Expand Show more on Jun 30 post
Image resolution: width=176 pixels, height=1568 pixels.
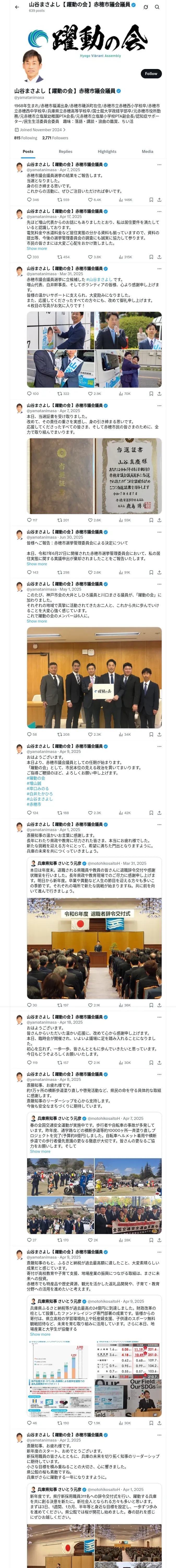[x=37, y=564]
